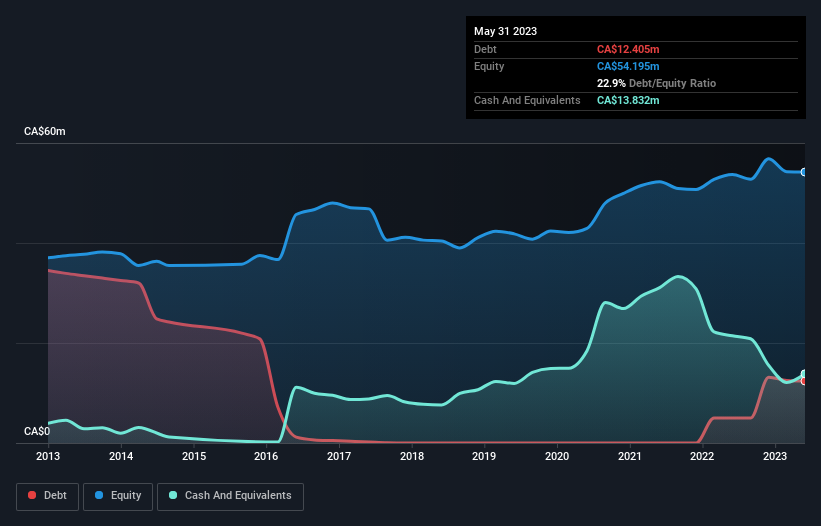Click the CA$0 y-axis label
This screenshot has height=526, width=821.
tap(37, 431)
